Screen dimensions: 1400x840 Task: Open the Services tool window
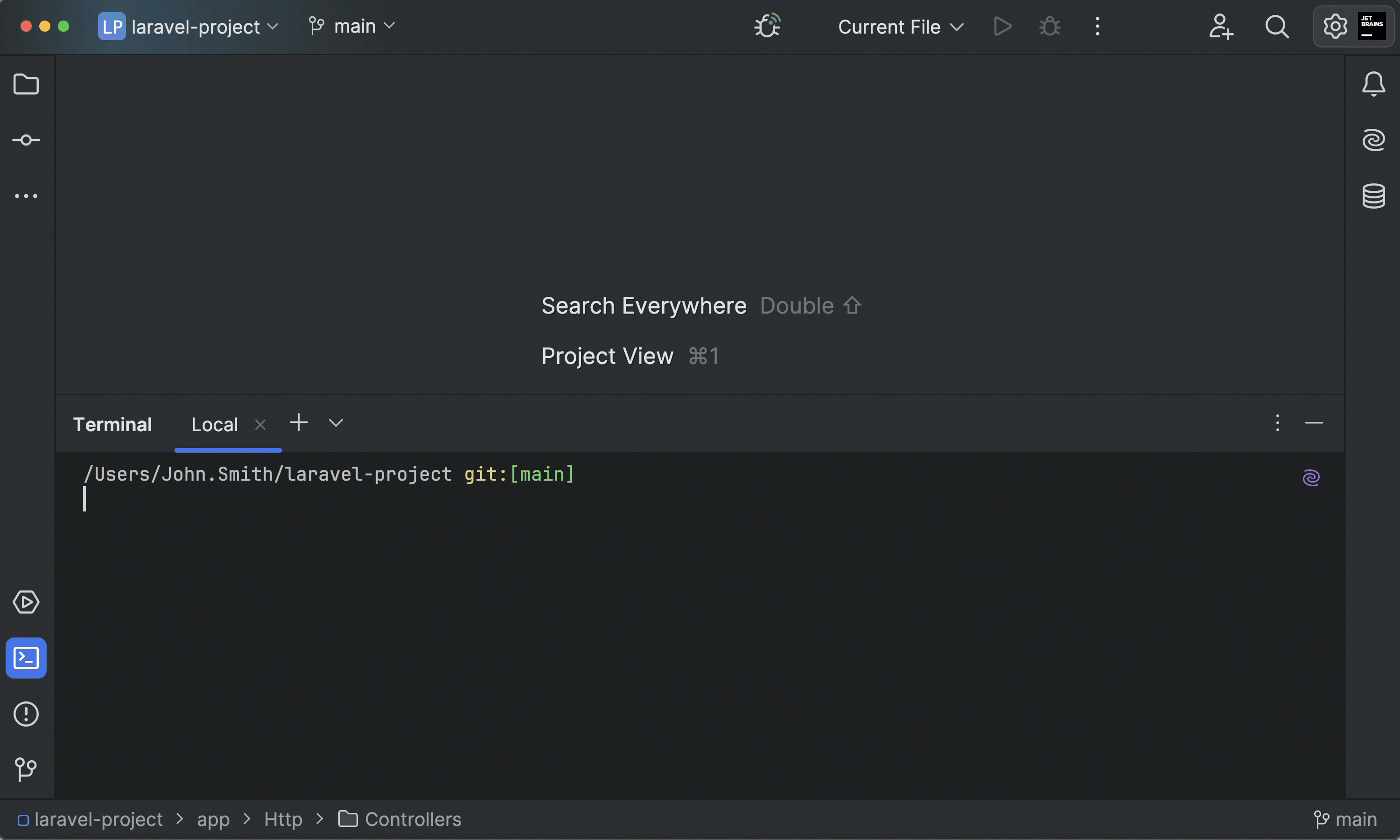[26, 602]
